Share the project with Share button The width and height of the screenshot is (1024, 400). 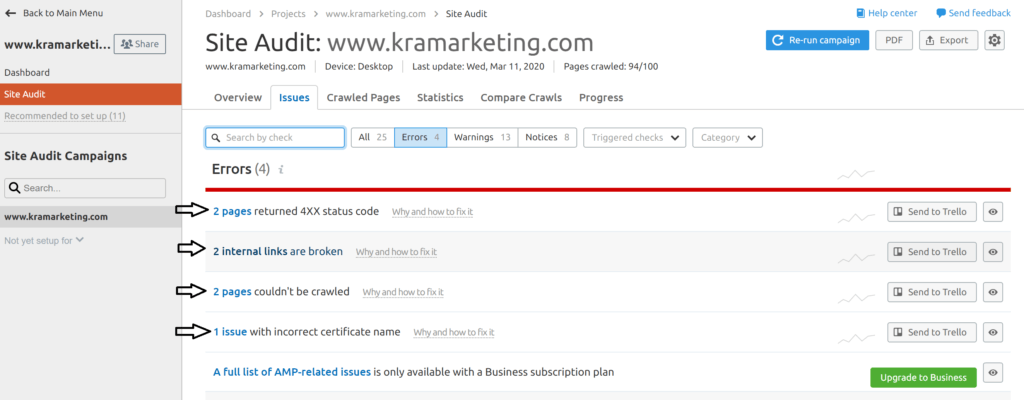tap(140, 44)
